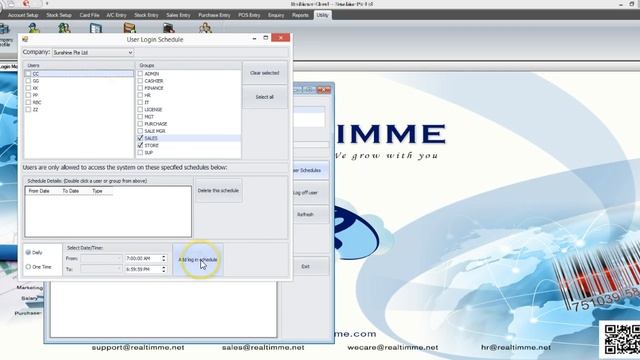Screen dimensions: 640x360
Task: Check the ADMIN group checkbox
Action: click(140, 74)
